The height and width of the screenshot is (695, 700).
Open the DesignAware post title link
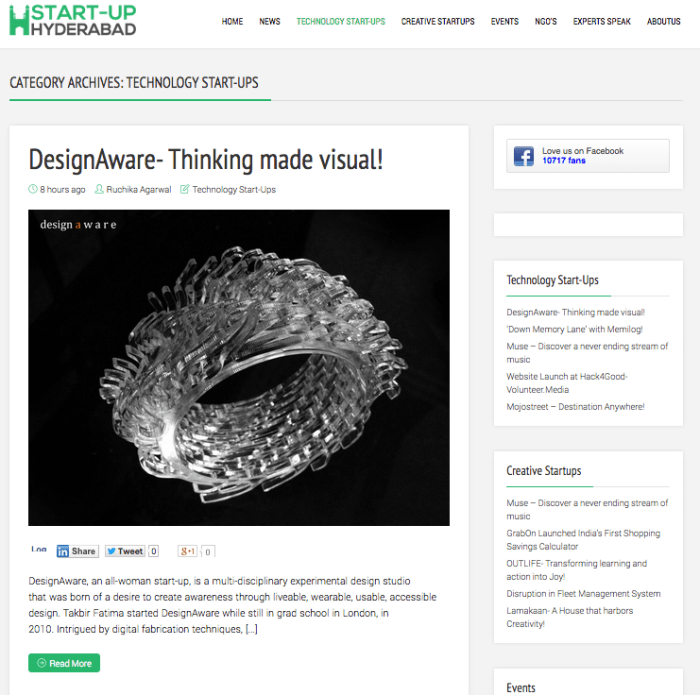coord(205,159)
